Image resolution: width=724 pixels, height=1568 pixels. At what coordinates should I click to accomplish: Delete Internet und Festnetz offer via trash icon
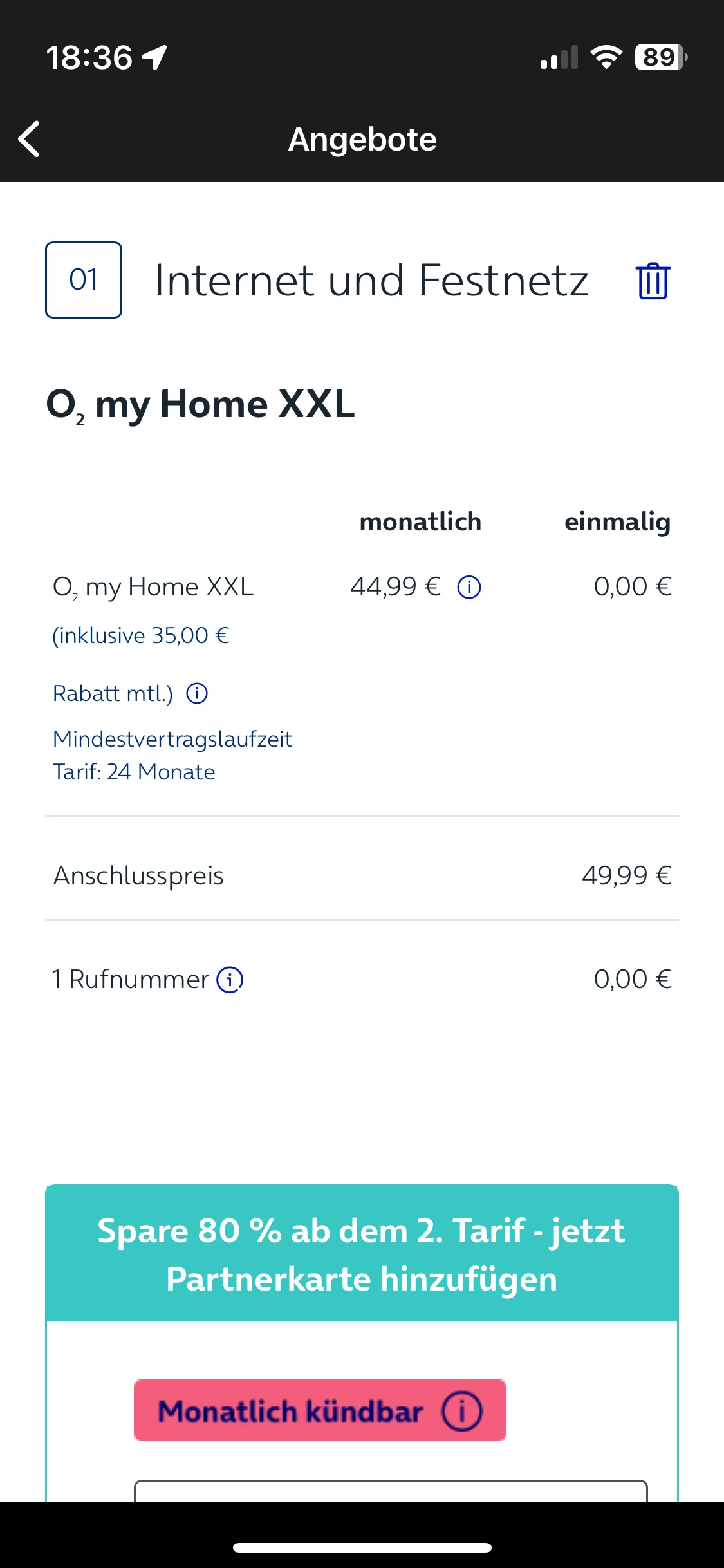pyautogui.click(x=653, y=281)
